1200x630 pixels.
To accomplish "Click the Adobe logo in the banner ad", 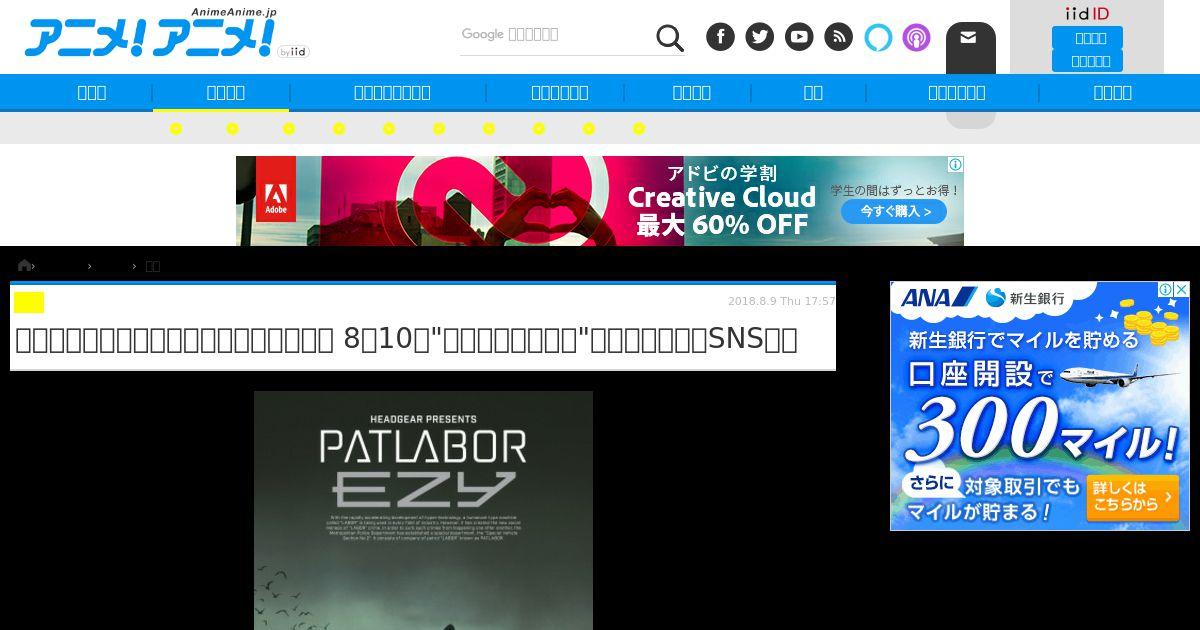I will tap(276, 188).
